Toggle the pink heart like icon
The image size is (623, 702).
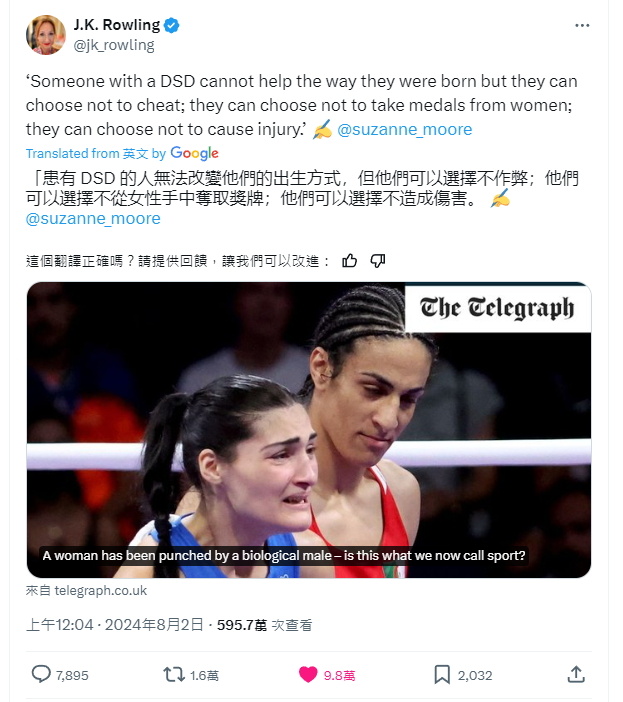tap(308, 674)
